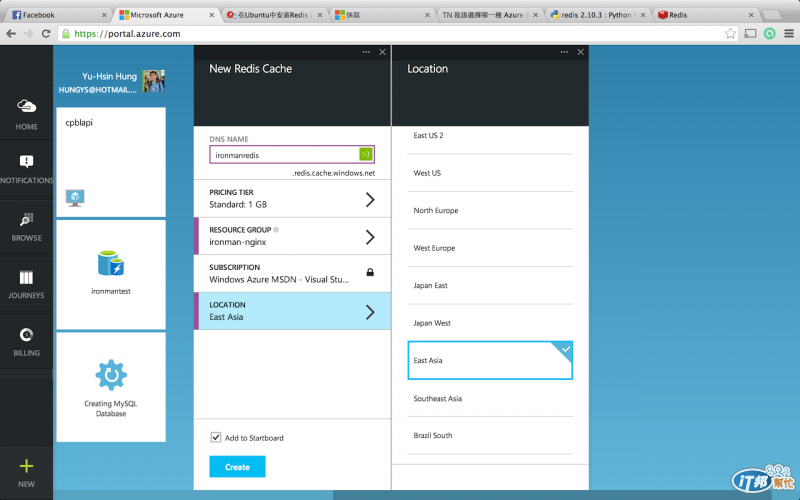
Task: Open the more options dots on Location blade
Action: pos(564,52)
